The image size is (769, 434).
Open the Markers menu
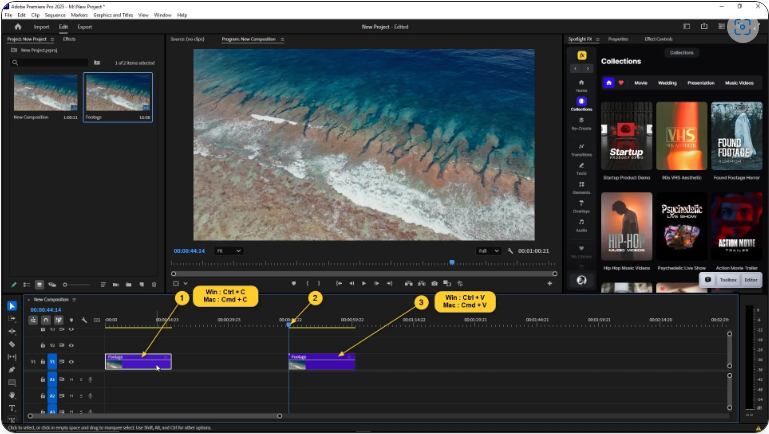click(79, 15)
